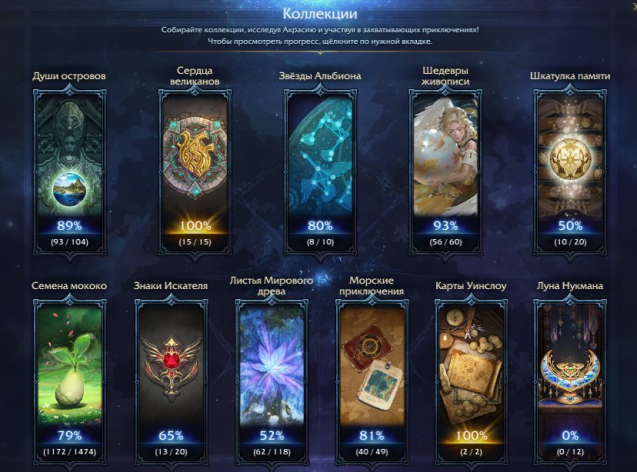
Task: Click the Луна Нукмана title label
Action: (570, 286)
